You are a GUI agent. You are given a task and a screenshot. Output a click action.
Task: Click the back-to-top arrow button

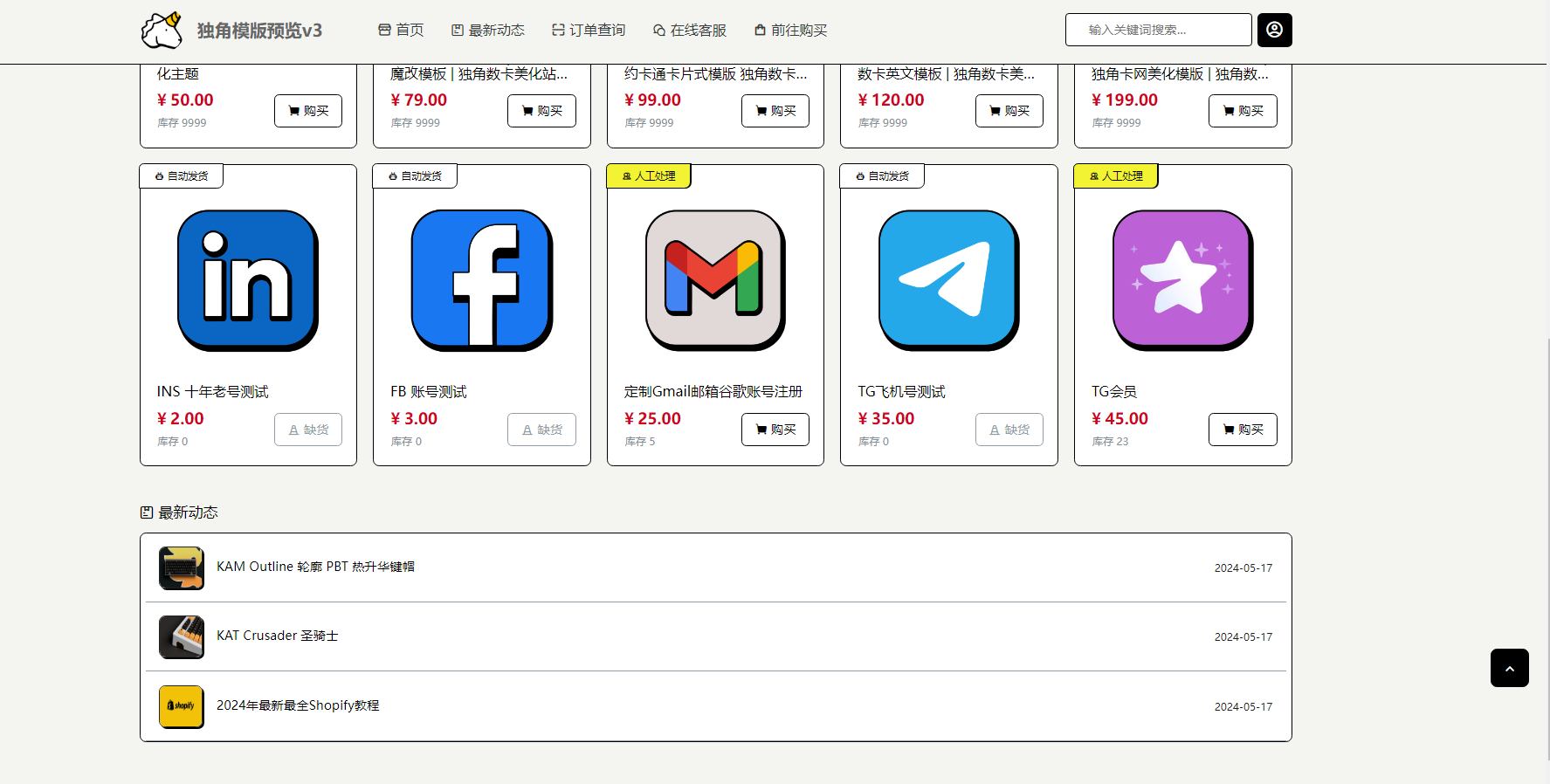[x=1510, y=668]
